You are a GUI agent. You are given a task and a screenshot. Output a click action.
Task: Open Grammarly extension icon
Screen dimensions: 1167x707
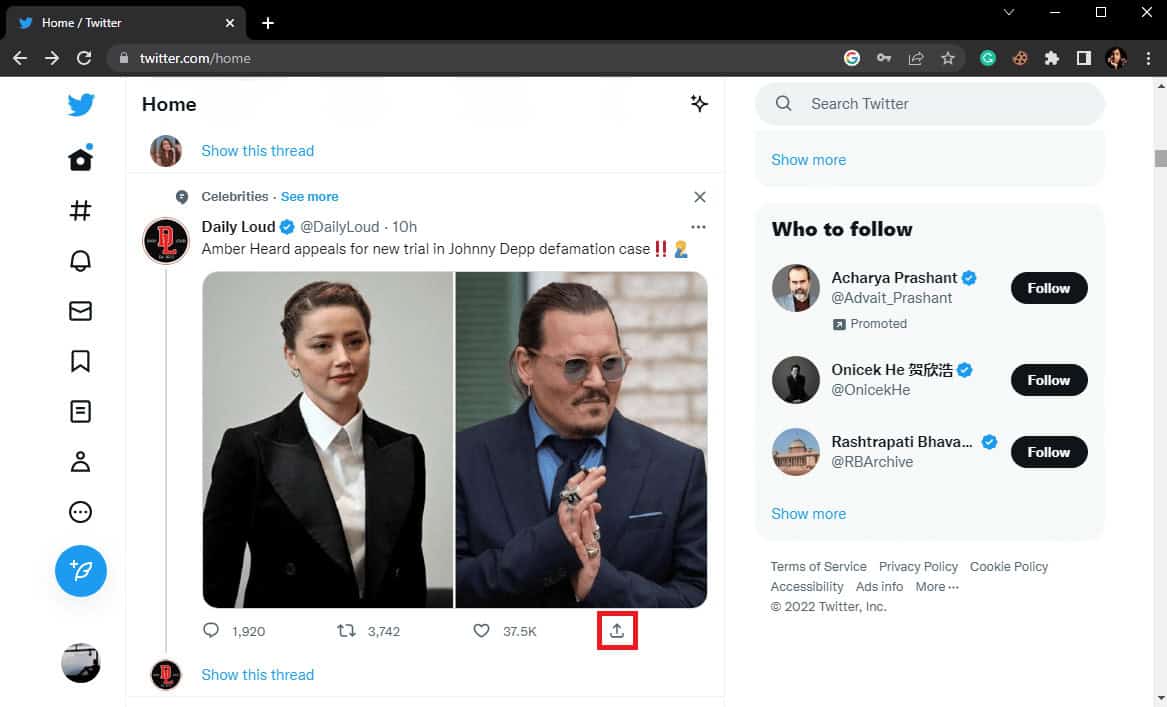click(988, 58)
